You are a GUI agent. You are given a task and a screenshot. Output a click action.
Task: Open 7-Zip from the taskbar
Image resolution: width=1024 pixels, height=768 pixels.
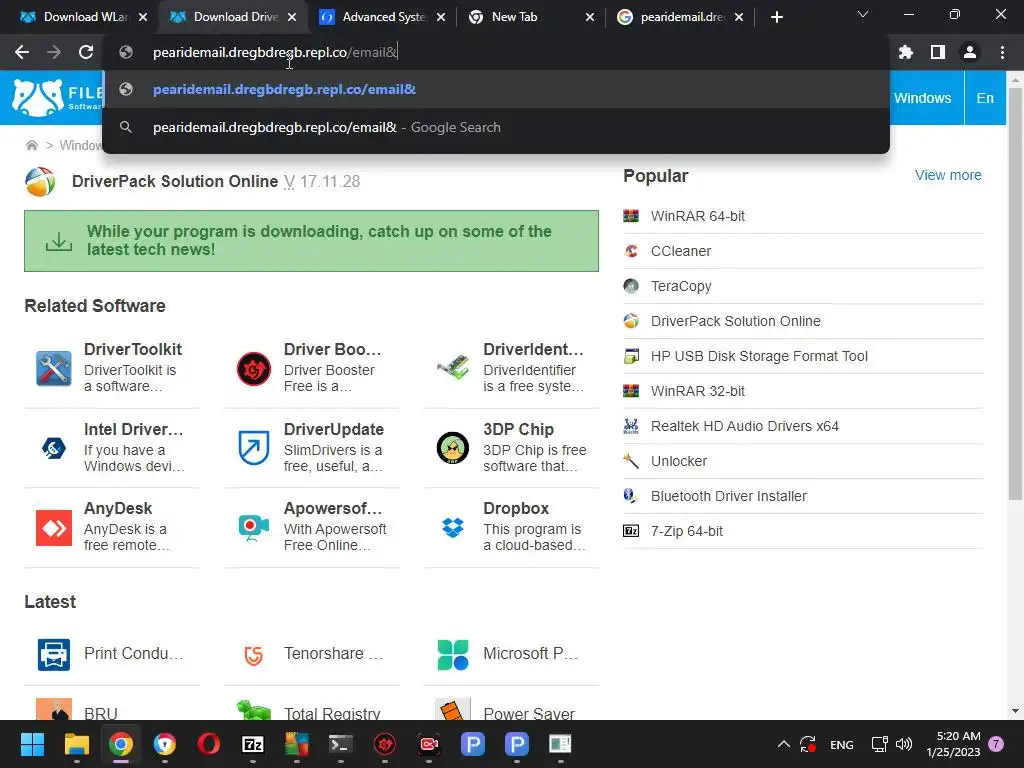tap(253, 744)
